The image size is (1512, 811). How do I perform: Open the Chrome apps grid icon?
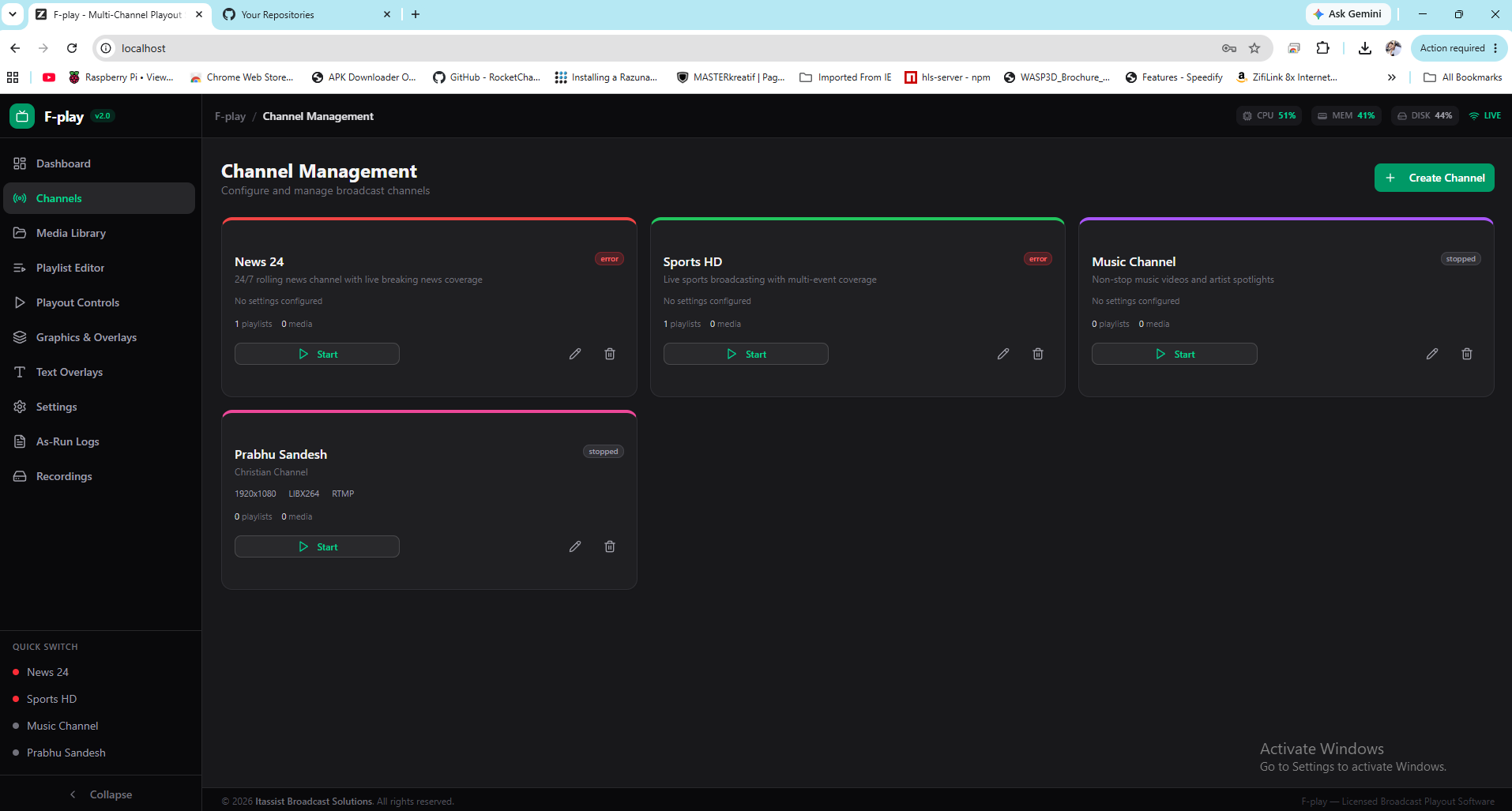13,77
